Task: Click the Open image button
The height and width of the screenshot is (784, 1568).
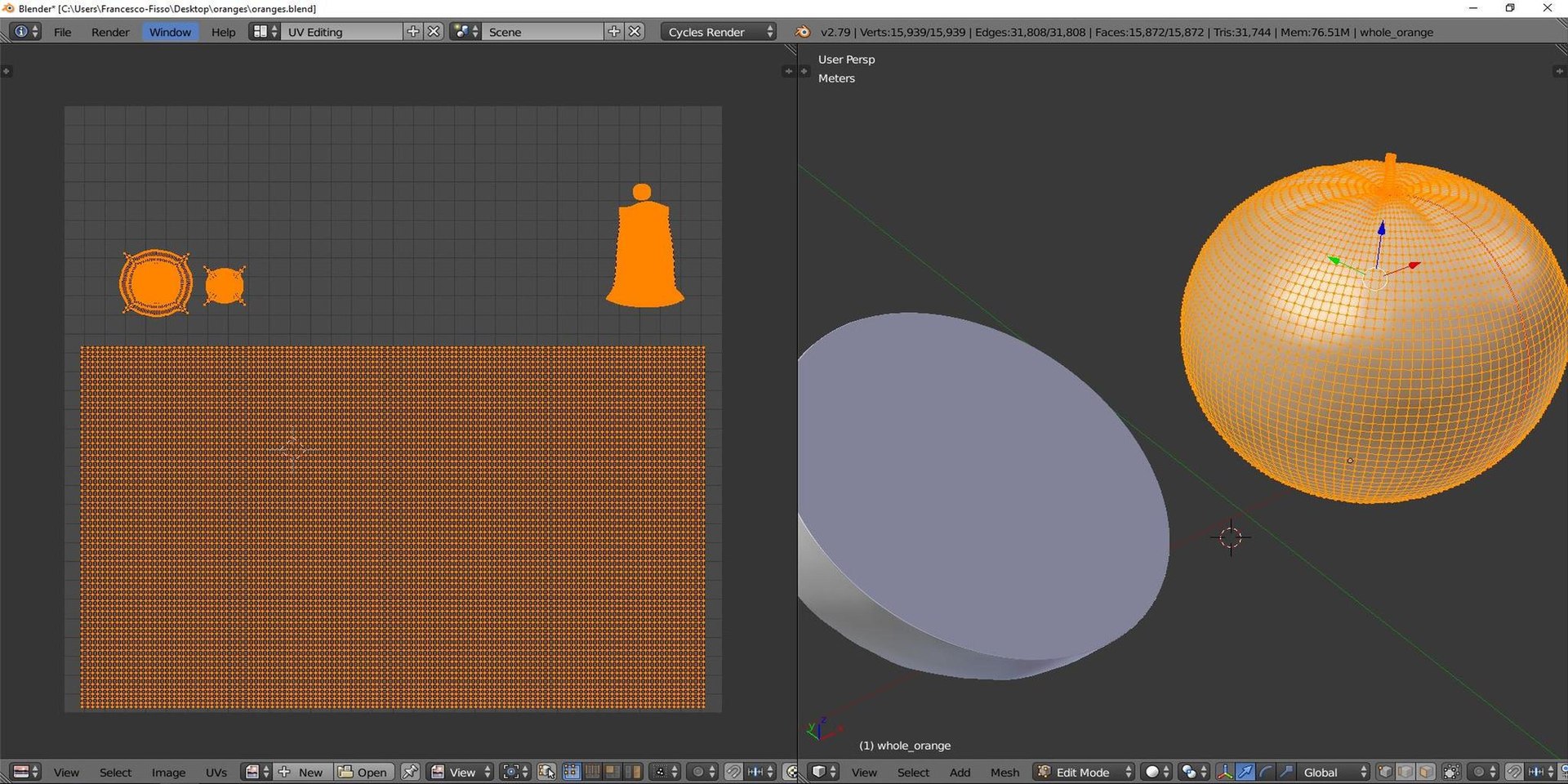Action: coord(363,772)
